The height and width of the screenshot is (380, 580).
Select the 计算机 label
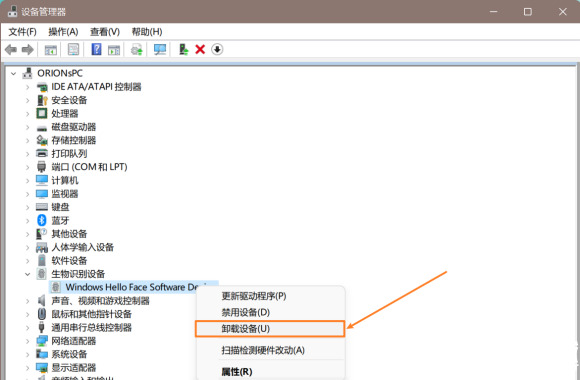[x=65, y=181]
